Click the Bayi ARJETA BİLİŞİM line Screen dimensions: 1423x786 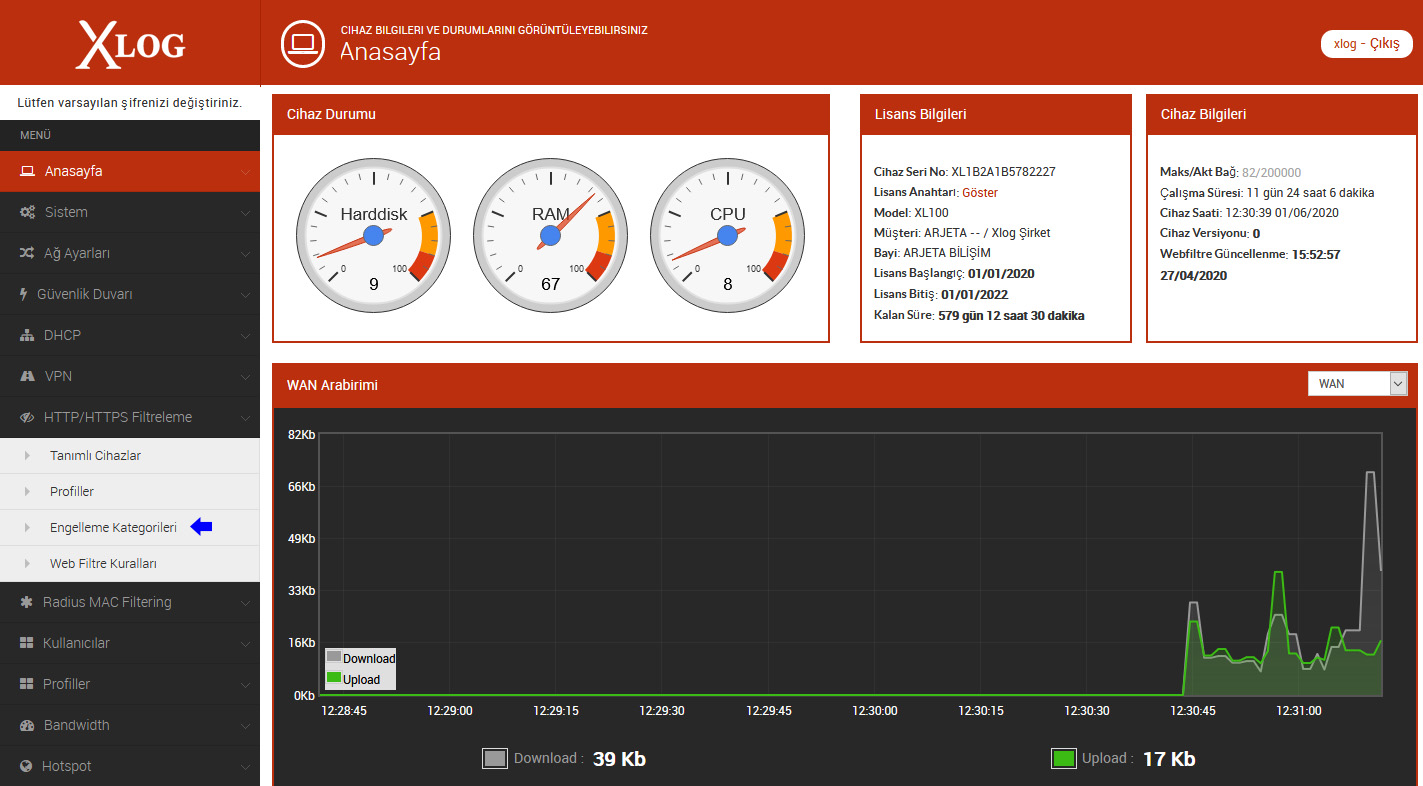[x=932, y=253]
